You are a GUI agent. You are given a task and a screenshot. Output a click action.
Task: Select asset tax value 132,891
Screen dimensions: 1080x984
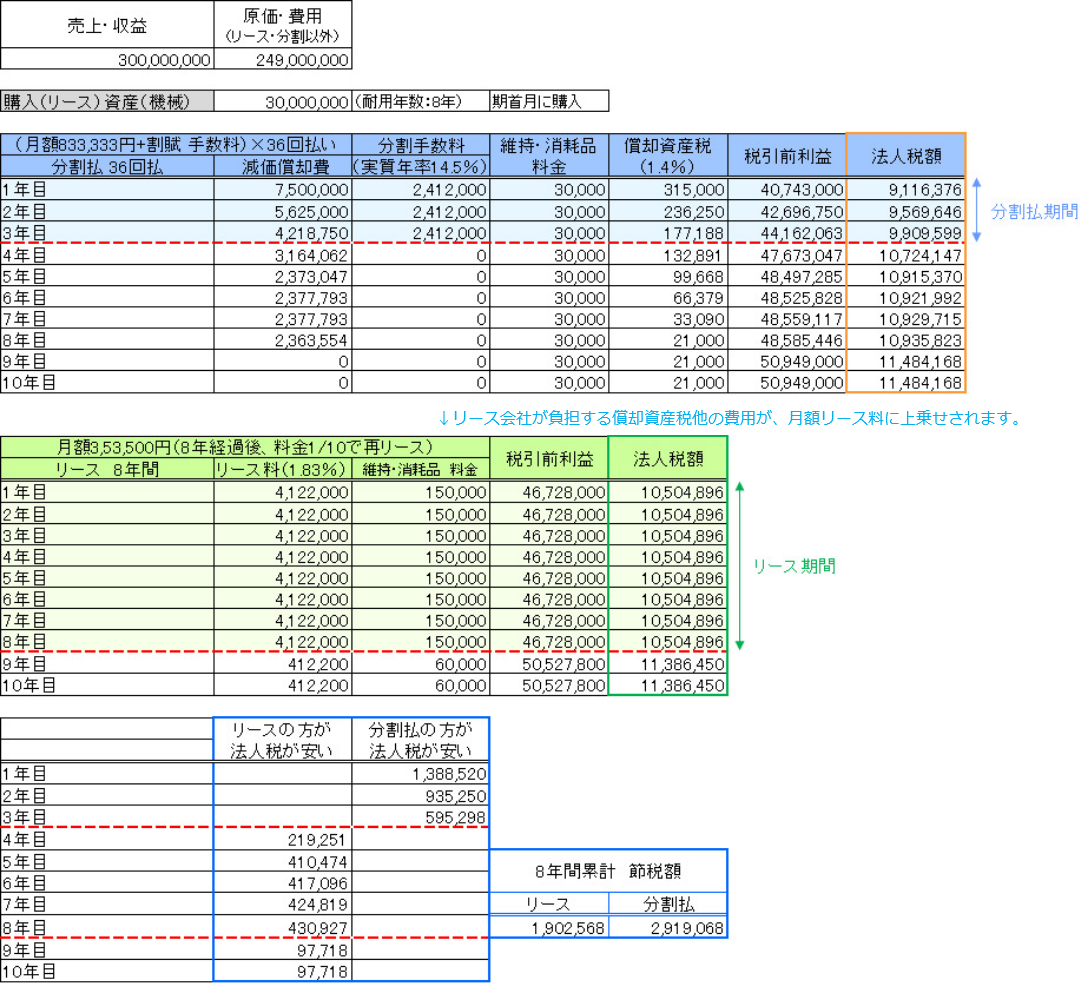tap(668, 255)
